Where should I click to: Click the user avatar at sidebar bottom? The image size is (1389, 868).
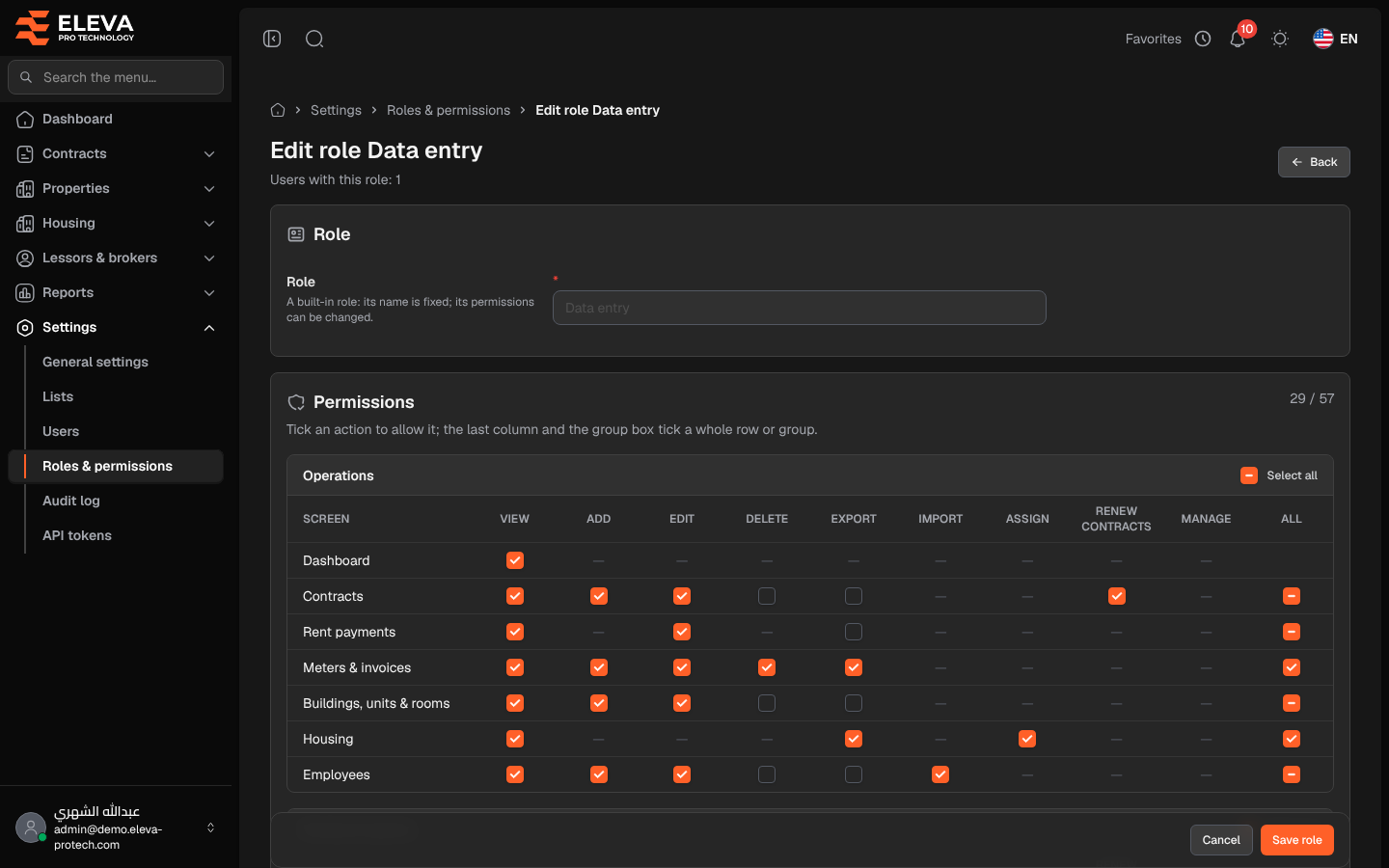click(31, 827)
